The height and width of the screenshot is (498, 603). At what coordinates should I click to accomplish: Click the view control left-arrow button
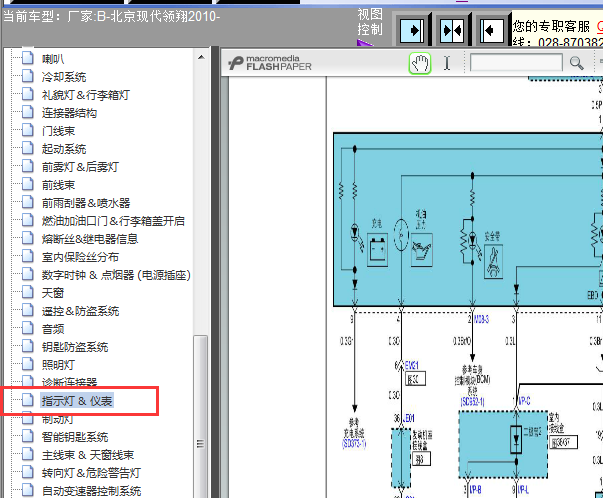[x=492, y=30]
